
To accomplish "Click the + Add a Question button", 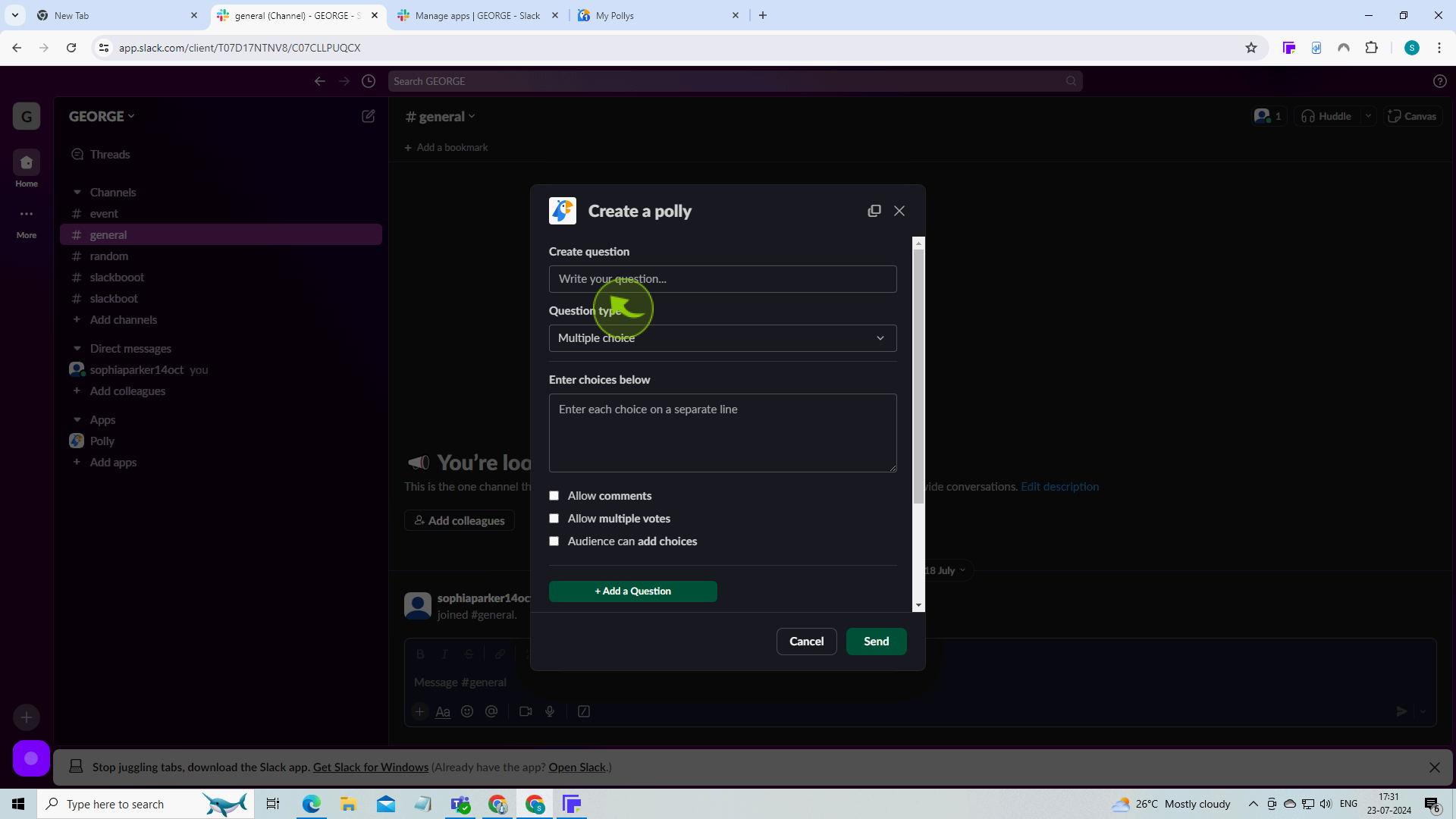I will 633,591.
